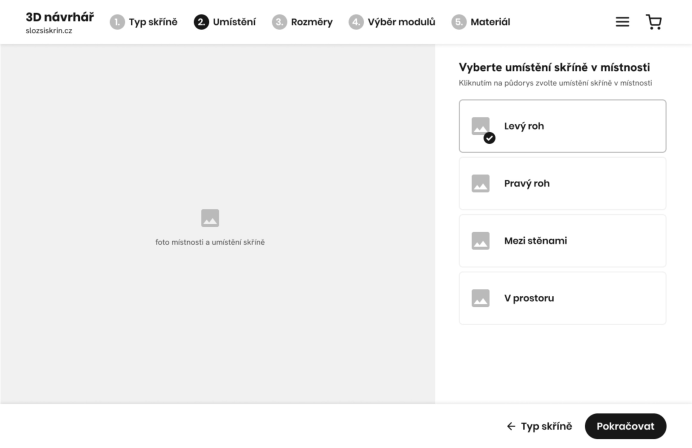Click the Pravý roh image icon

481,183
